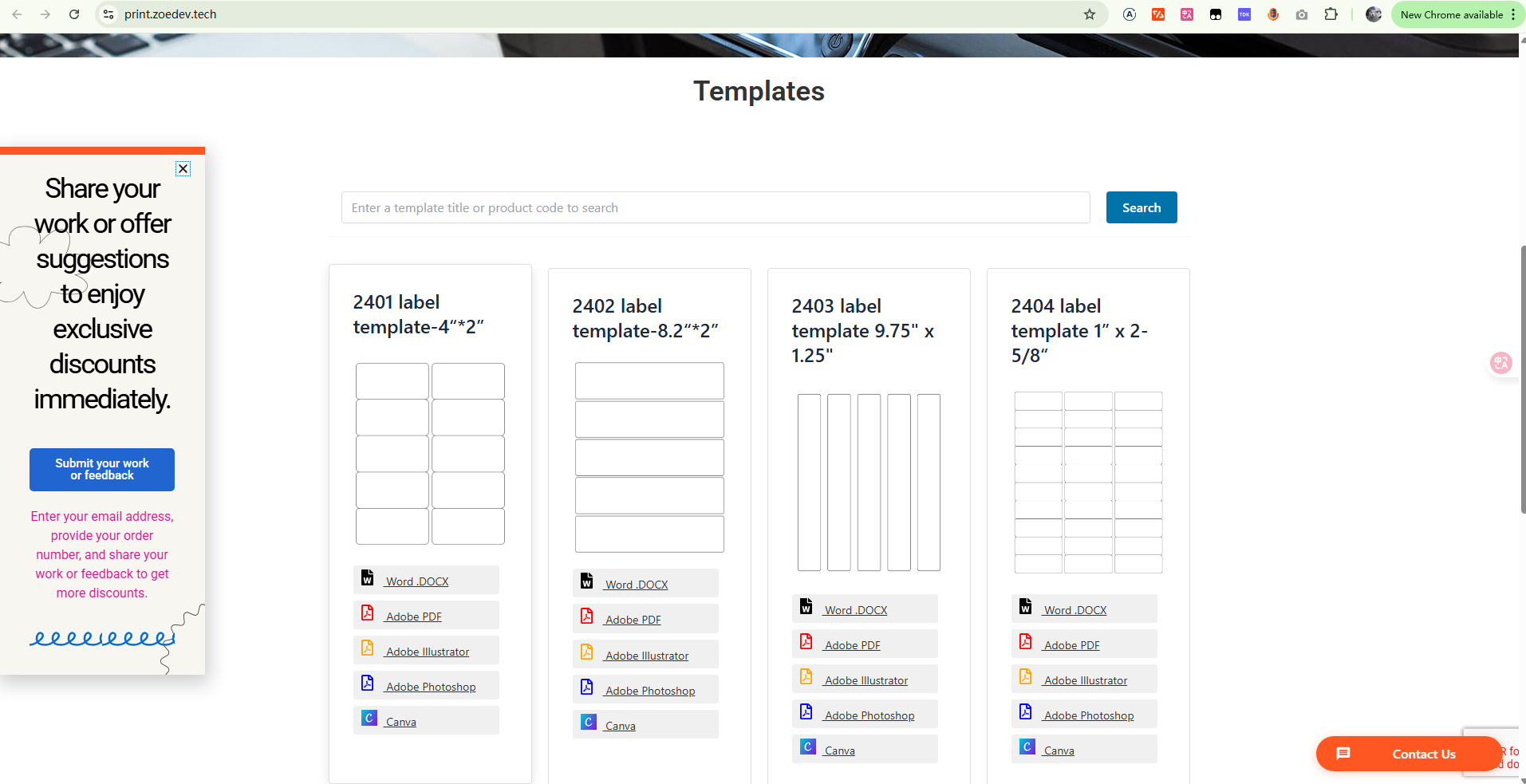Bookmark this page with the star icon
Image resolution: width=1526 pixels, height=784 pixels.
(x=1090, y=14)
